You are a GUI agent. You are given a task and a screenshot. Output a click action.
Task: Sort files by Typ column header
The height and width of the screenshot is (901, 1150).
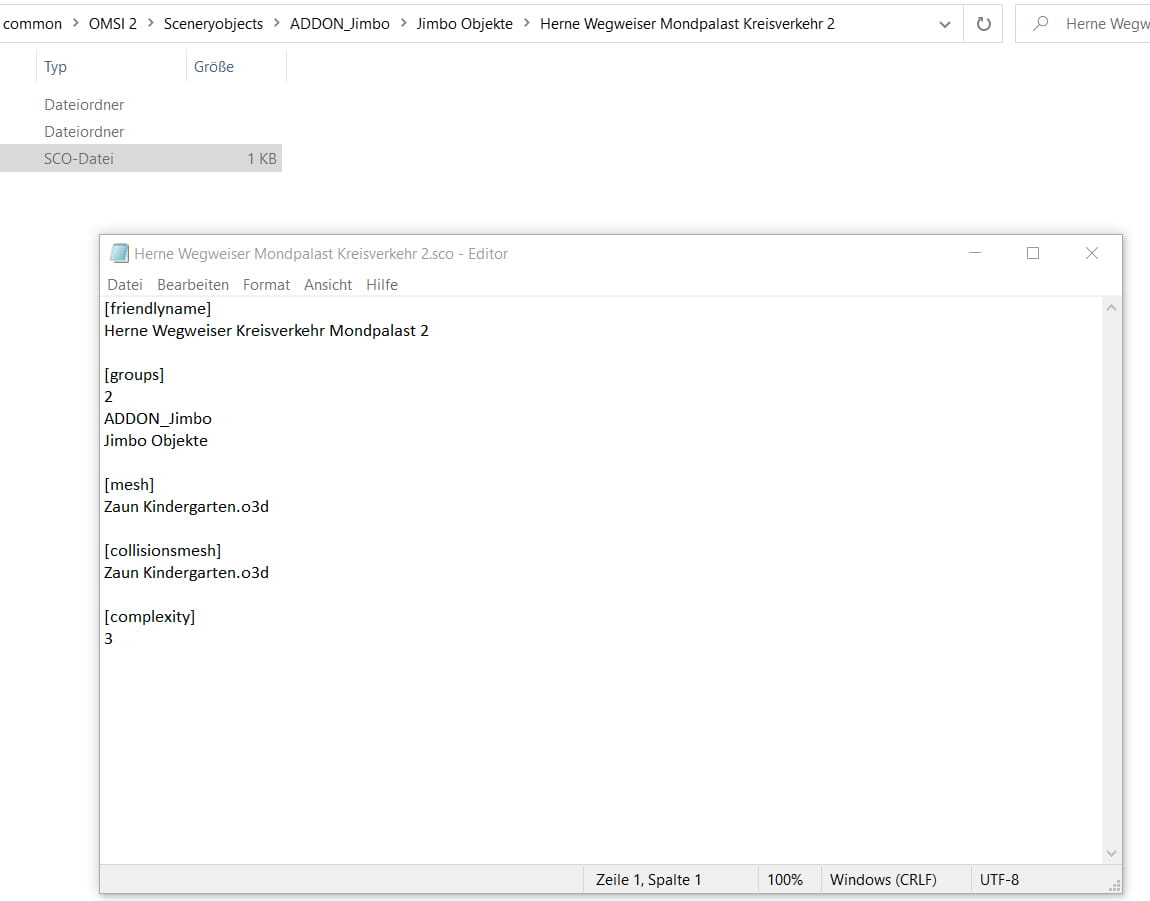tap(56, 67)
